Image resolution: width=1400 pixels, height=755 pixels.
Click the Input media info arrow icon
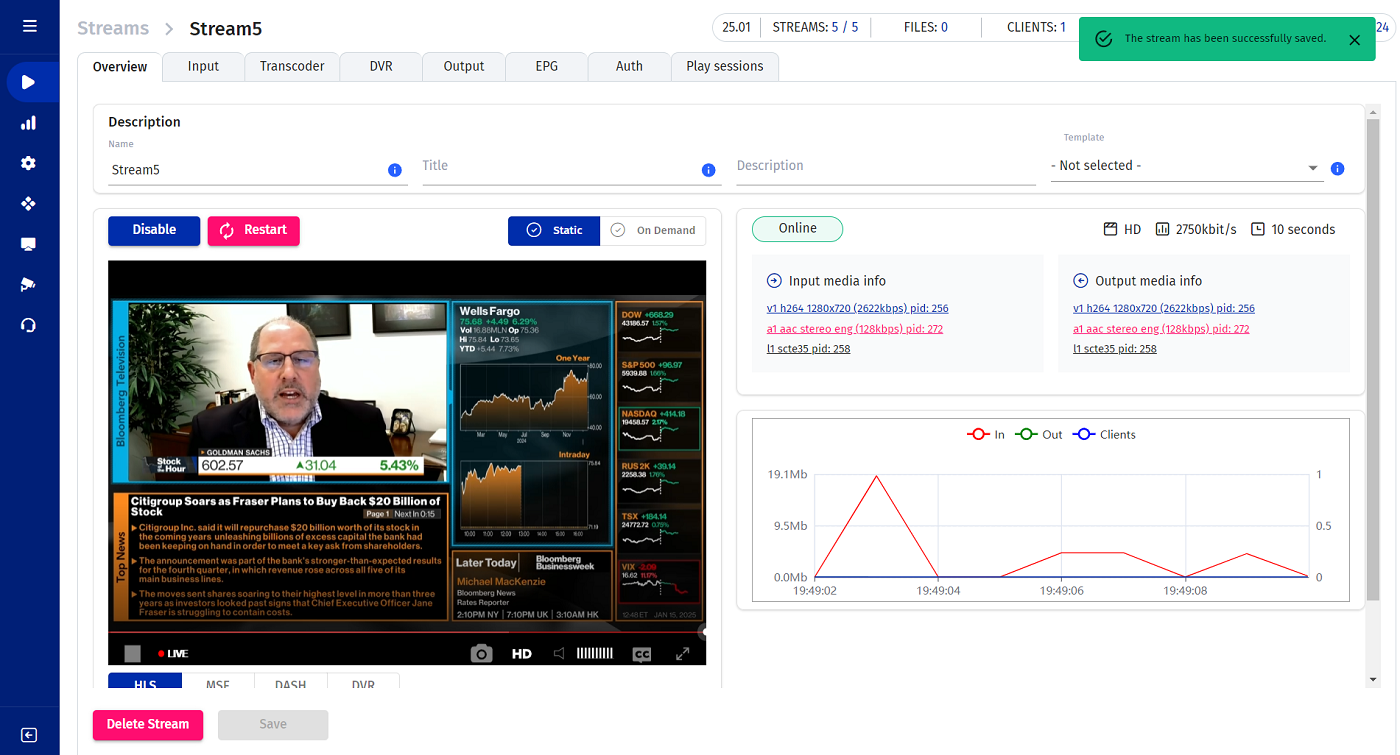pyautogui.click(x=774, y=281)
